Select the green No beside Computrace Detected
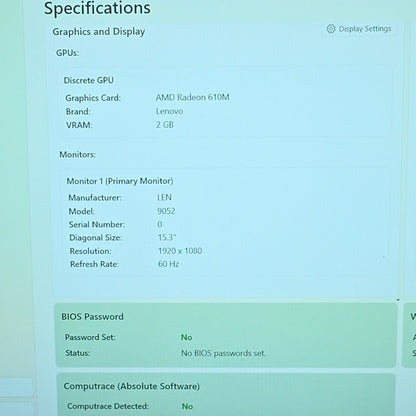 [x=187, y=406]
